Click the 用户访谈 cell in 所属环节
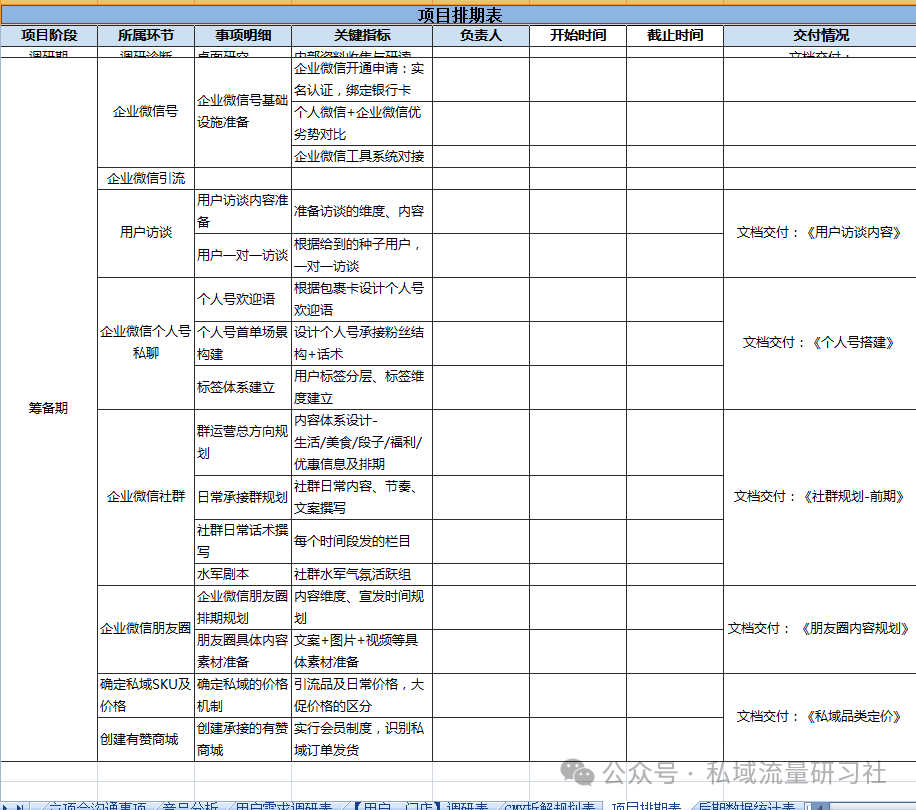This screenshot has width=916, height=810. (x=146, y=234)
